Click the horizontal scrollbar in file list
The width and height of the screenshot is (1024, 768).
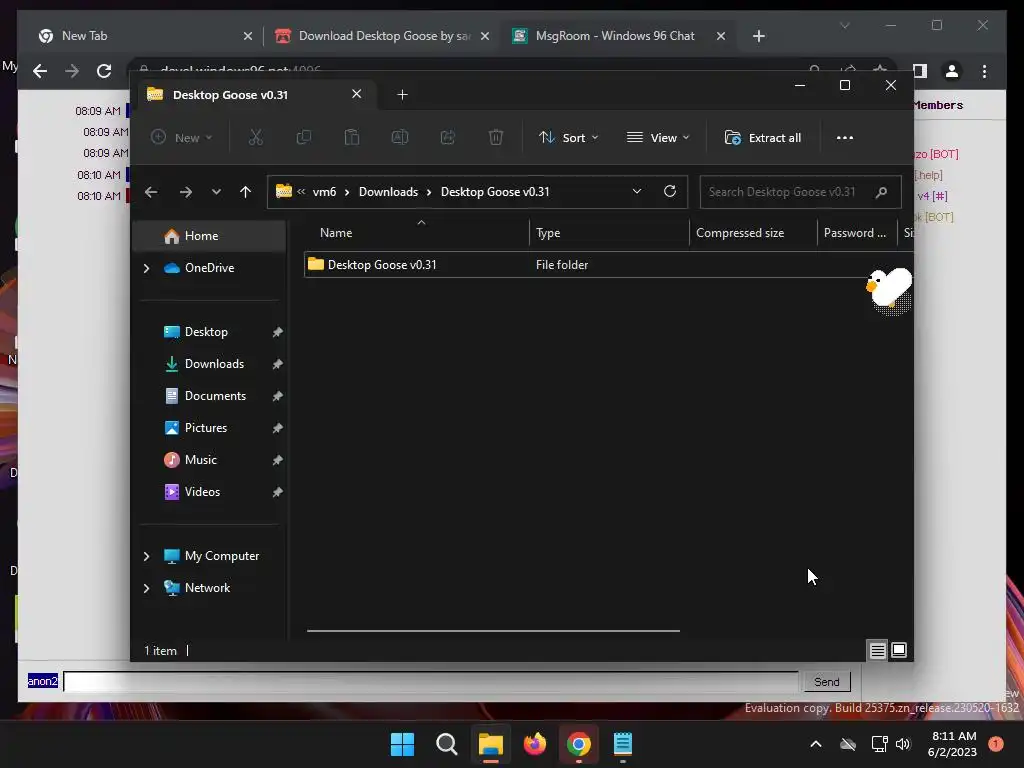pos(493,631)
